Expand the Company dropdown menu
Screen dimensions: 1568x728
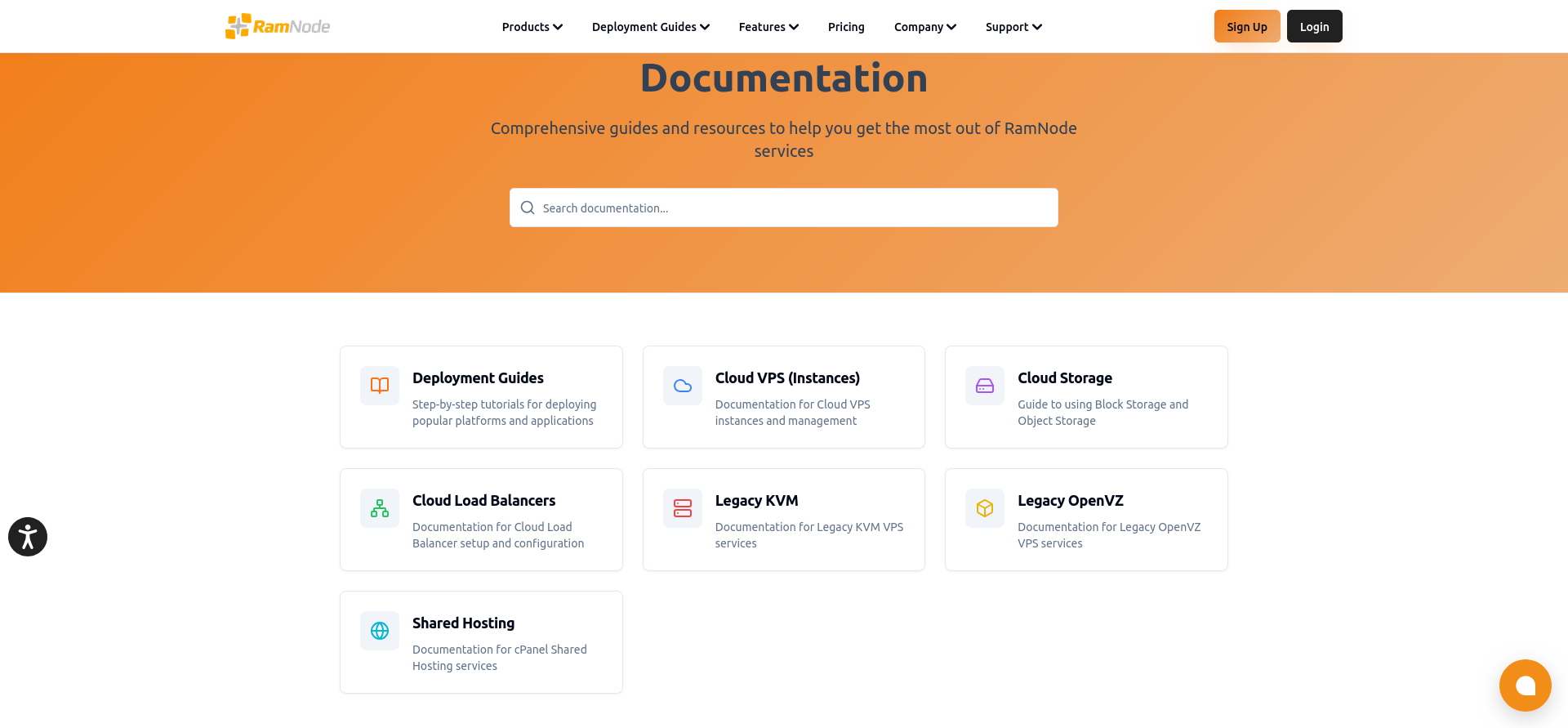[x=924, y=27]
